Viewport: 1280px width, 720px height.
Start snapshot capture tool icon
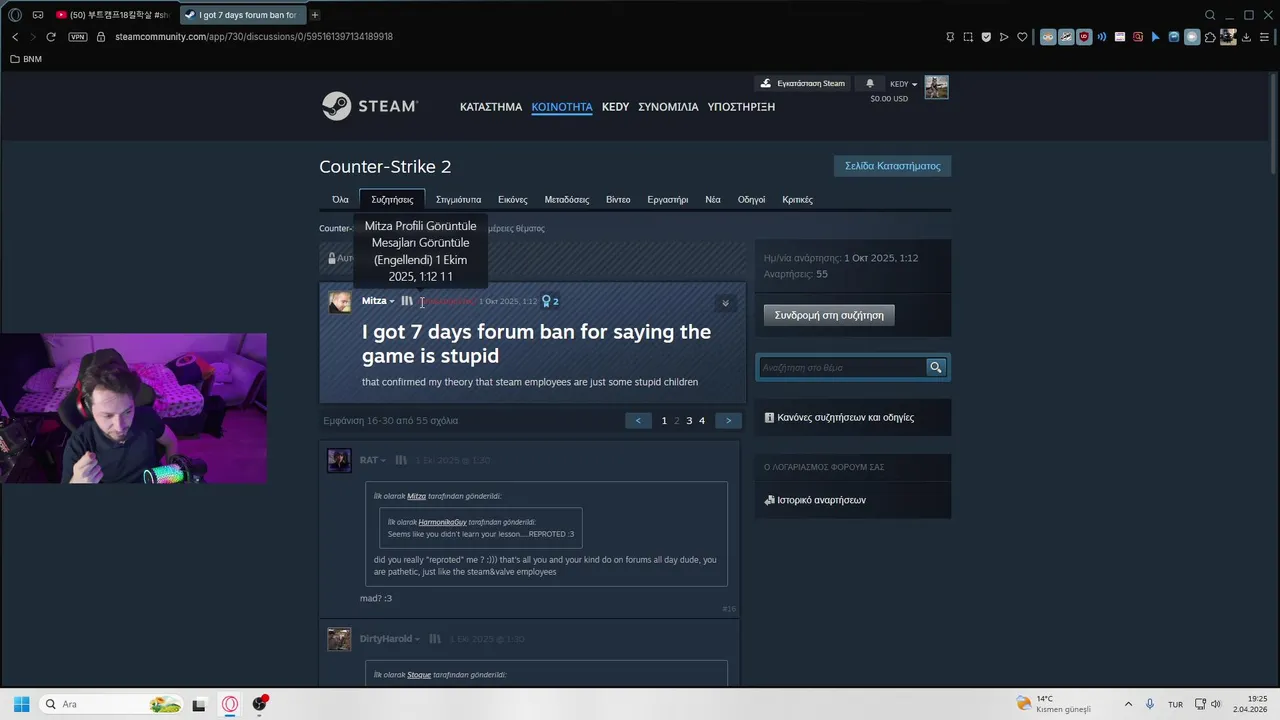point(968,37)
